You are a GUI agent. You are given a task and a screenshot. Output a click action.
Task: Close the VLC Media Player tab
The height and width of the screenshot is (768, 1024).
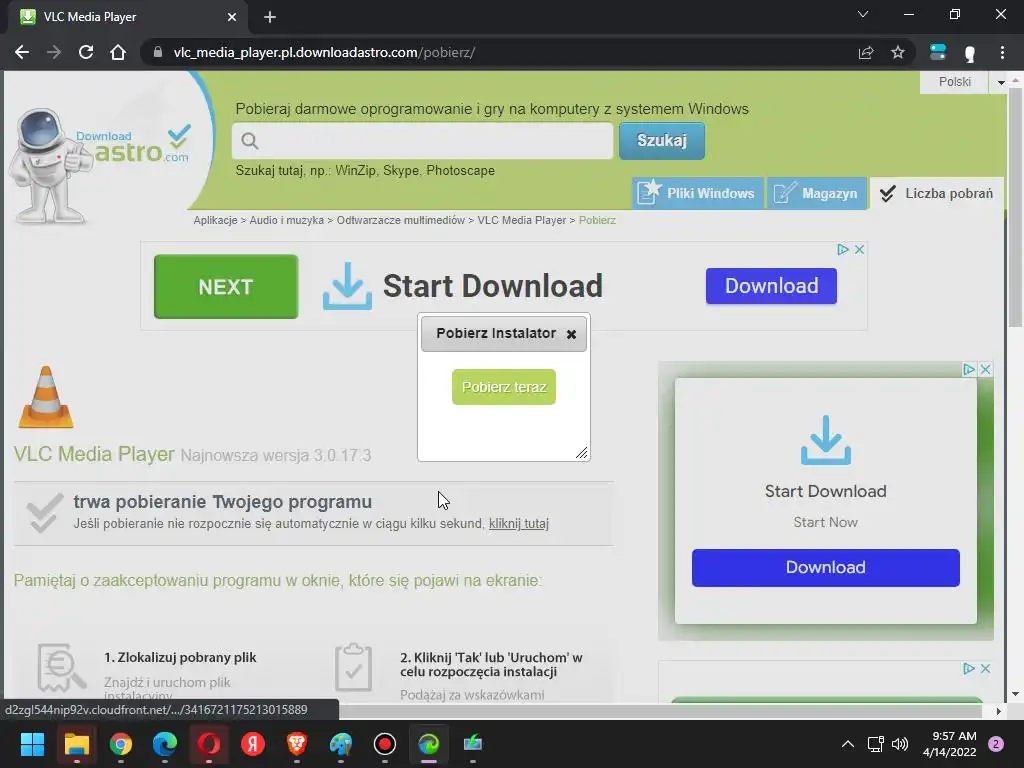tap(232, 17)
